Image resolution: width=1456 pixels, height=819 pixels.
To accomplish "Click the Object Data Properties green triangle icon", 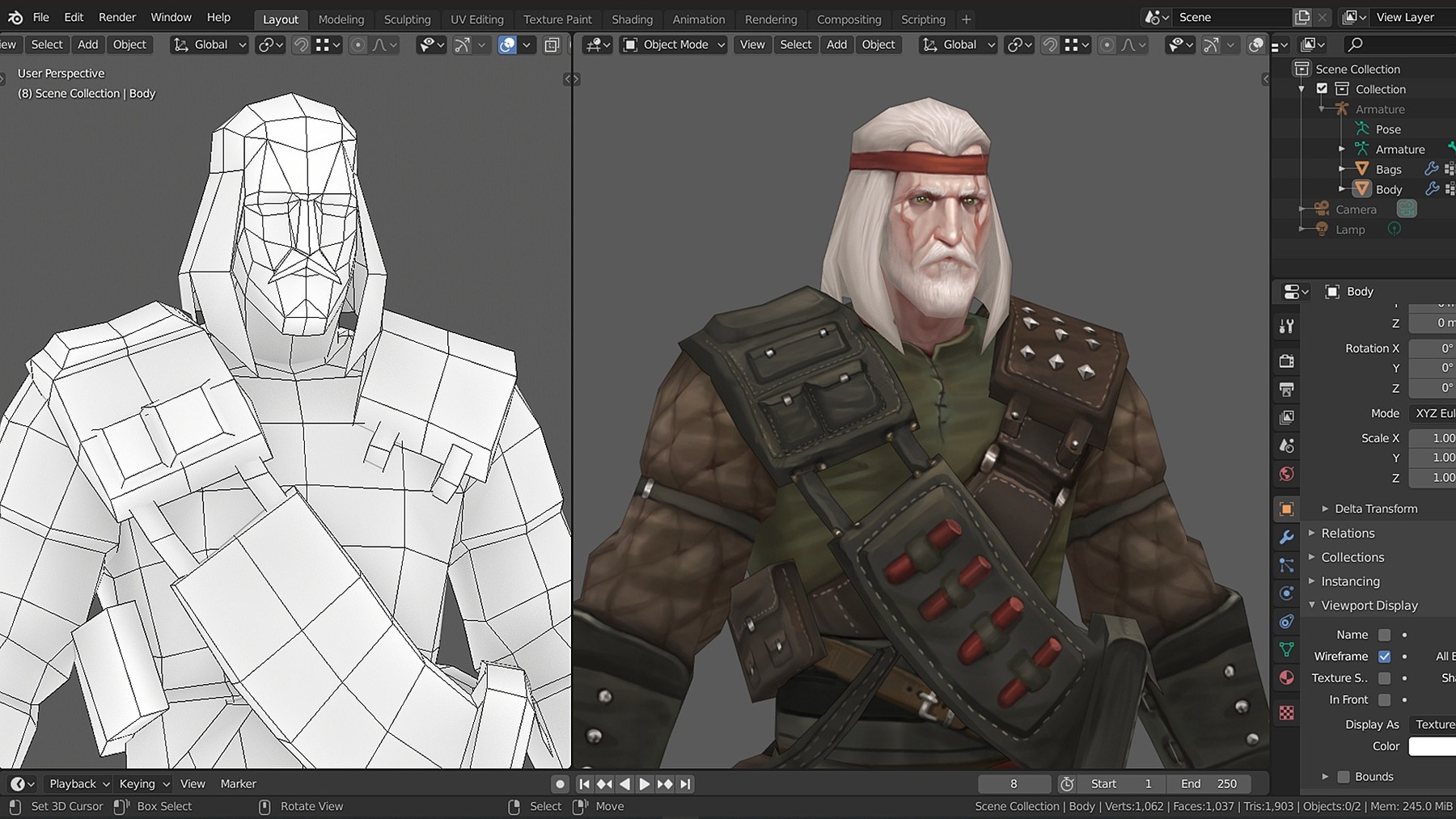I will pyautogui.click(x=1286, y=648).
